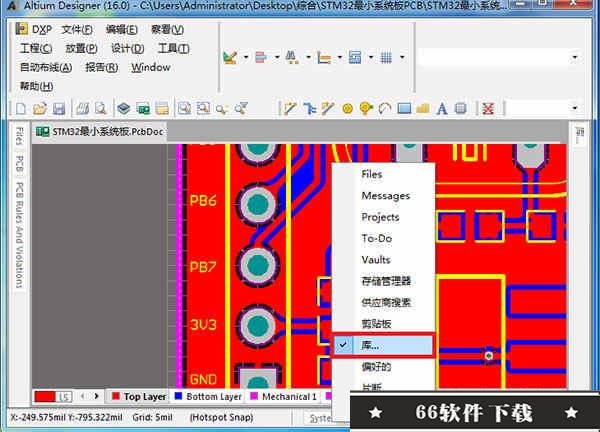Open the combo box after red X icon
Image resolution: width=600 pixels, height=432 pixels.
pos(544,108)
